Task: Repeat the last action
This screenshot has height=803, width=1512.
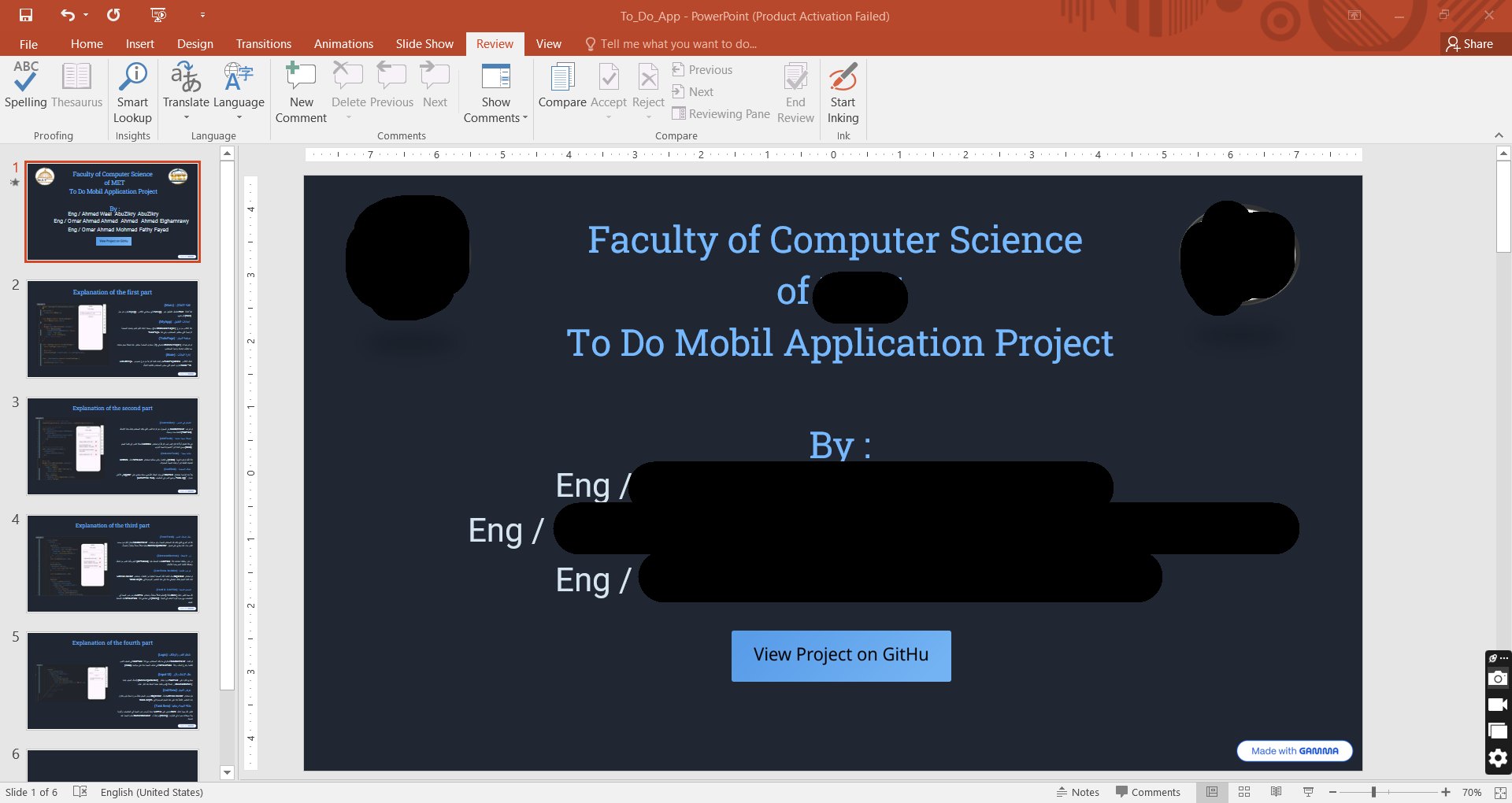Action: [113, 15]
